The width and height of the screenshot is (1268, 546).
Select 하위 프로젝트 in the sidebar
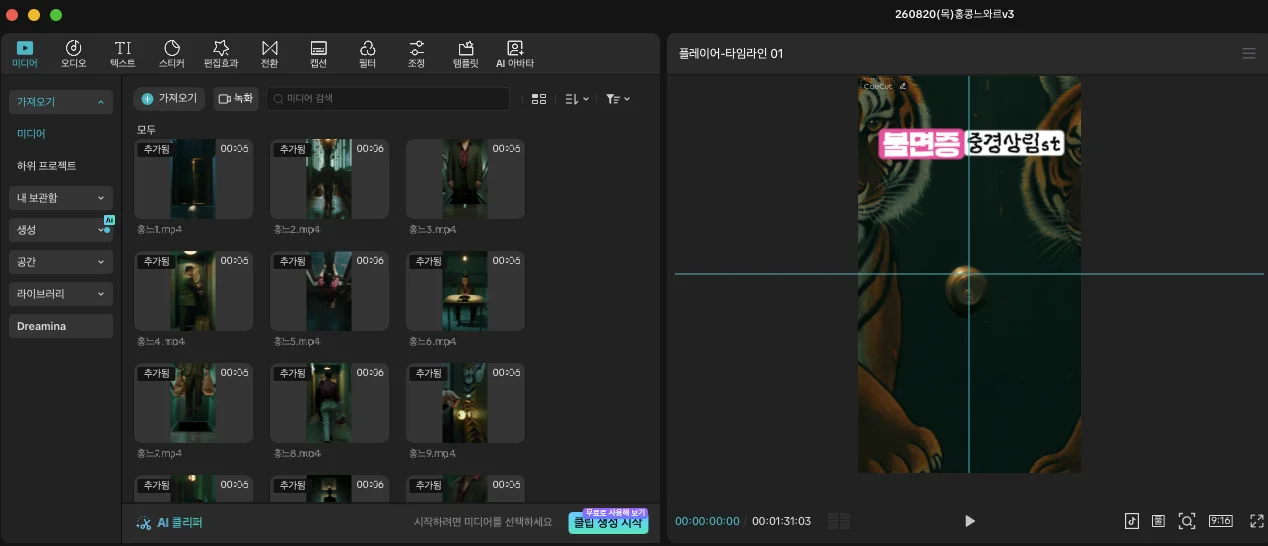coord(47,166)
